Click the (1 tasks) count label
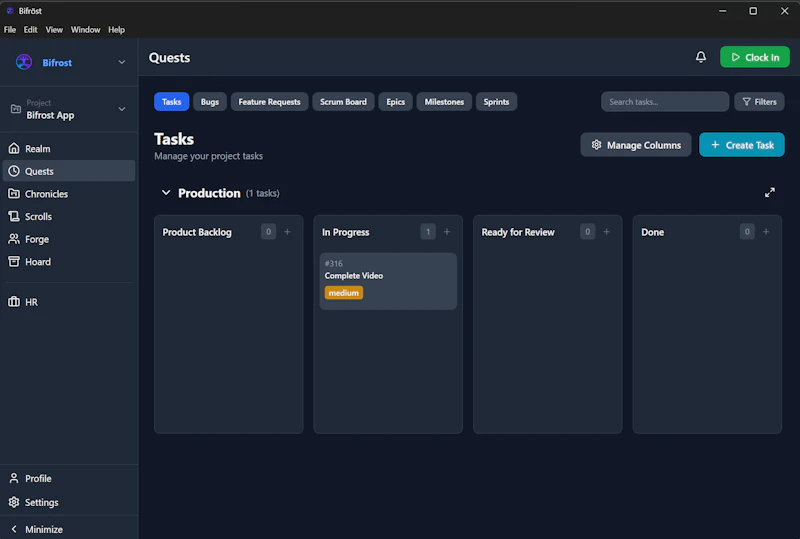800x539 pixels. (x=263, y=193)
